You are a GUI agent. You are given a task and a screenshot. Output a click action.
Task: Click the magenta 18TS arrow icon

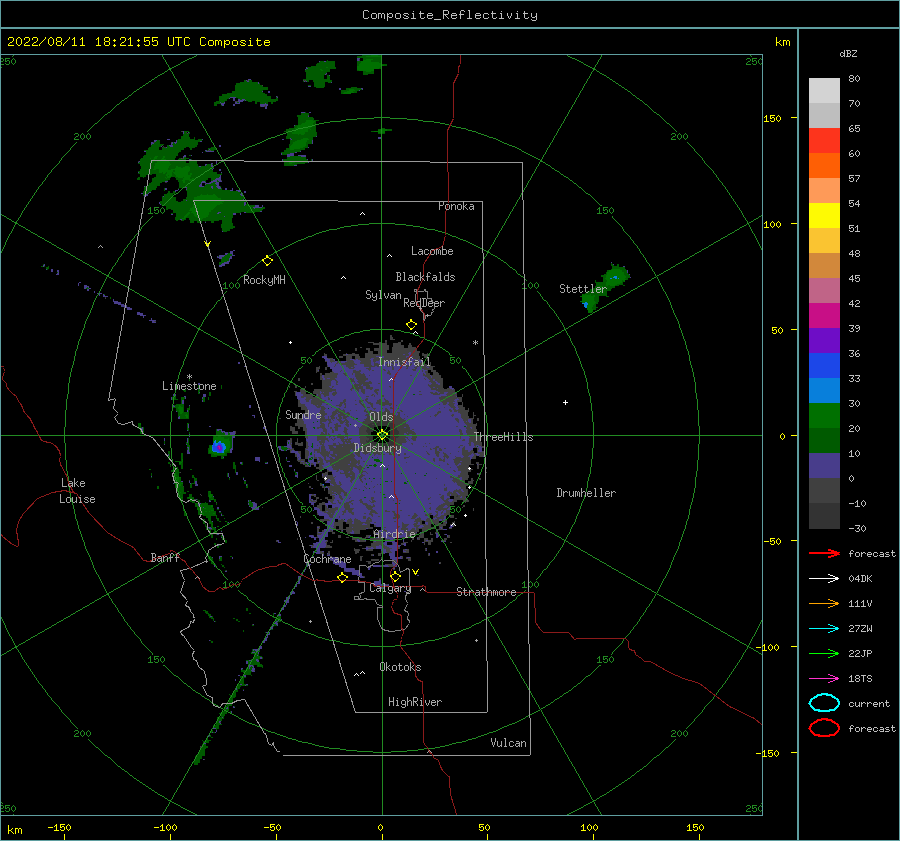tap(824, 679)
